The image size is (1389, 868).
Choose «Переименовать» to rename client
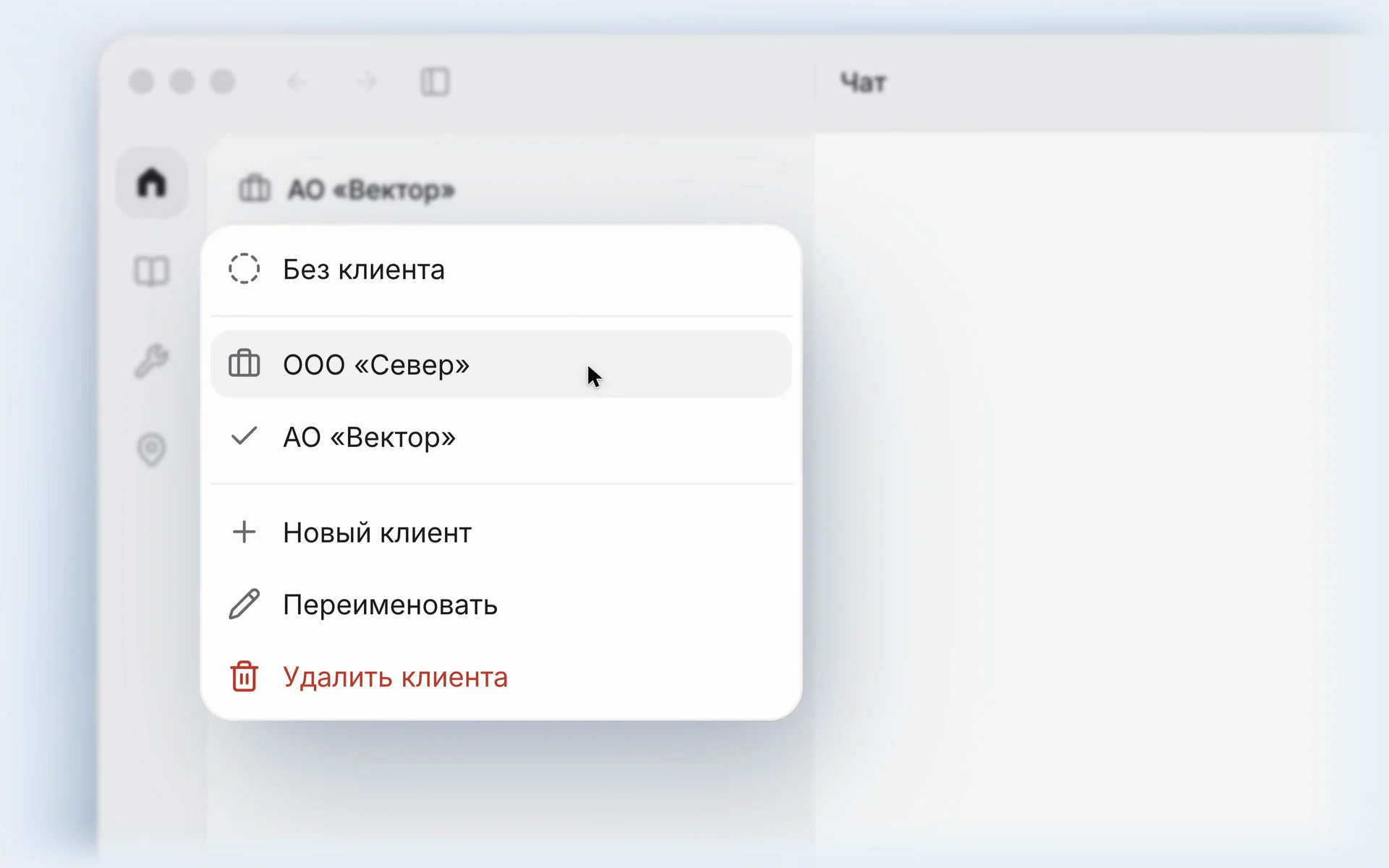point(501,605)
